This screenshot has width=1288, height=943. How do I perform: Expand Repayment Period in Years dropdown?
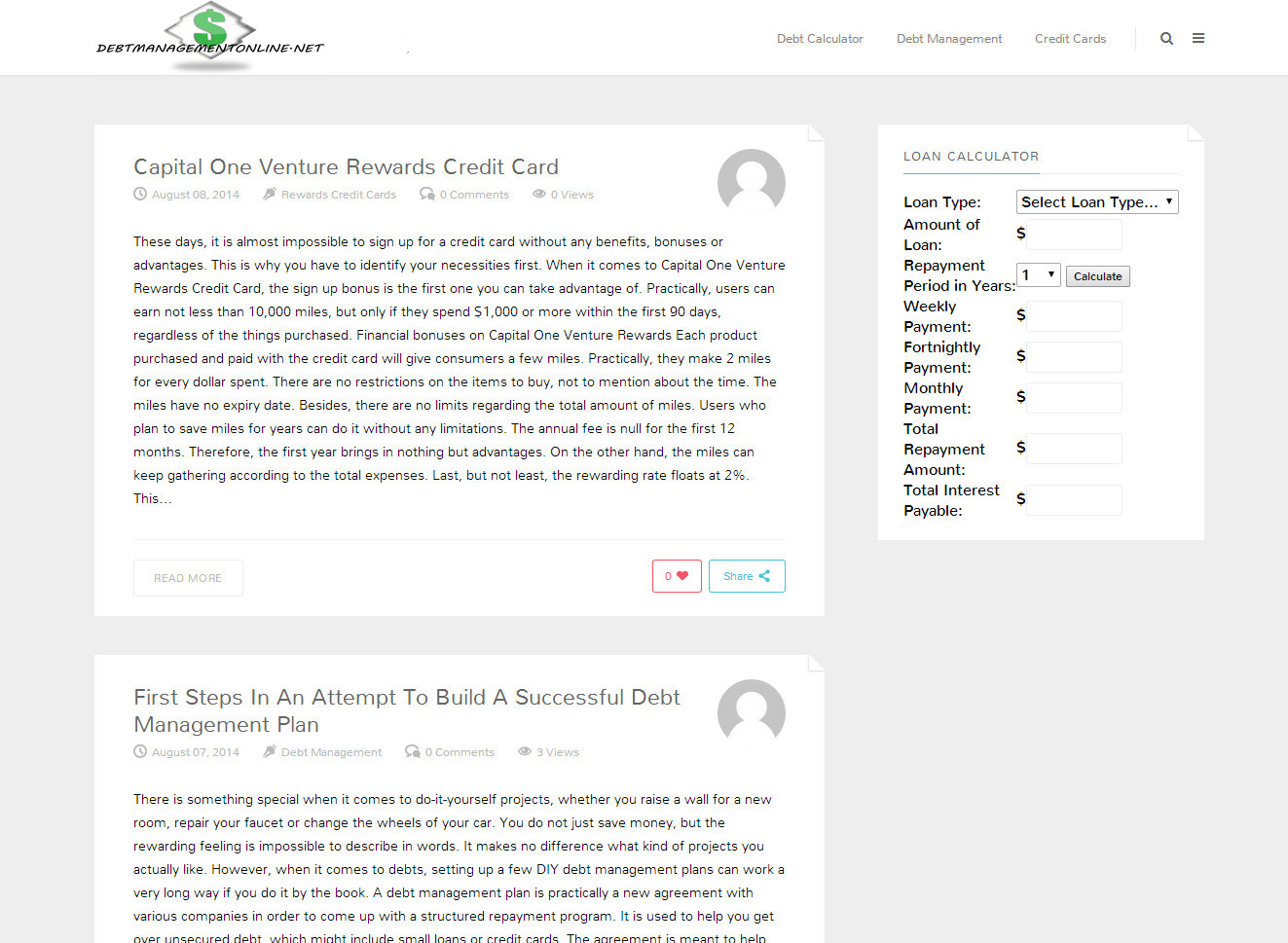(x=1039, y=275)
